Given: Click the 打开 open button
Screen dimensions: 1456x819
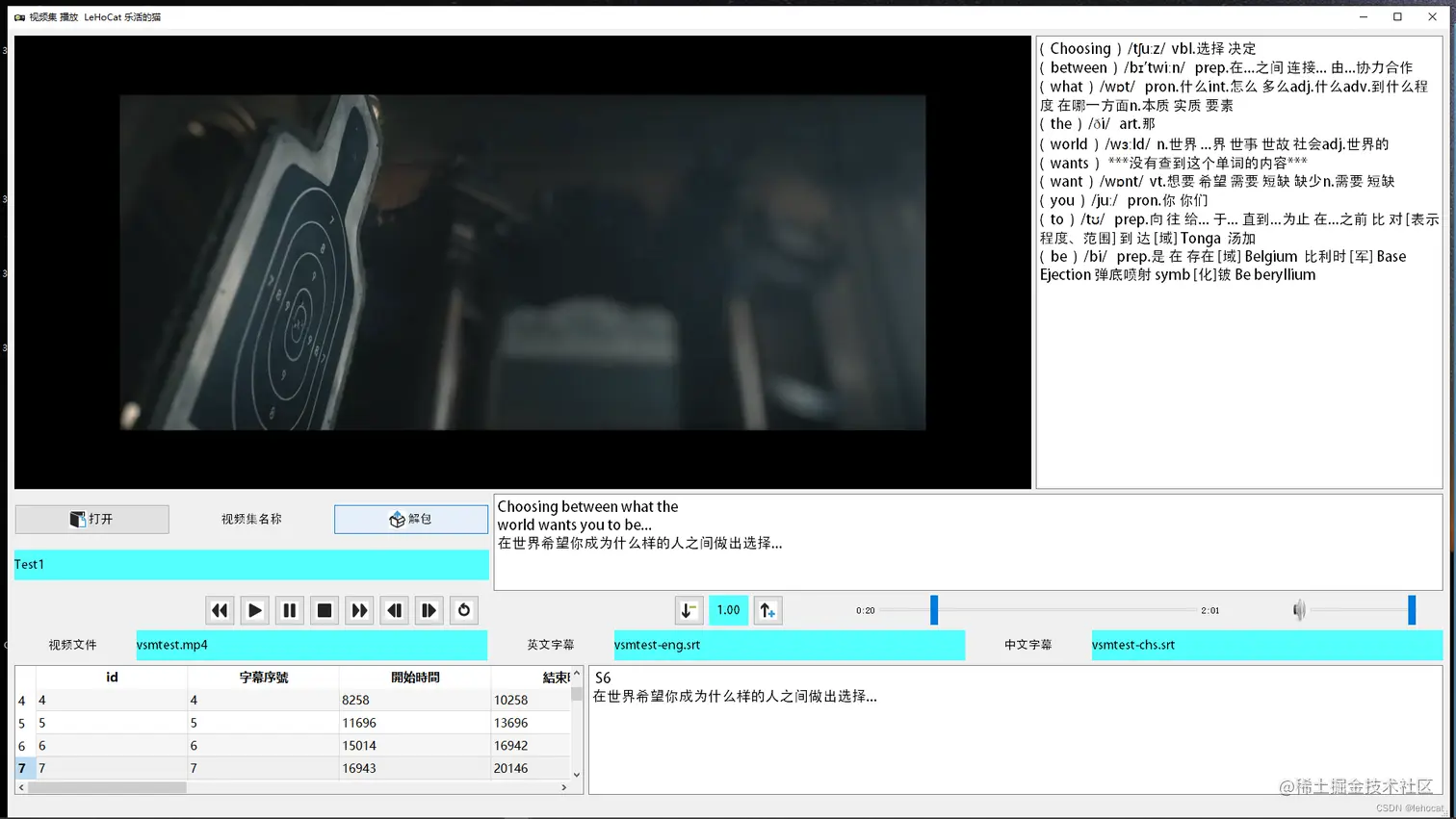Looking at the screenshot, I should [91, 520].
